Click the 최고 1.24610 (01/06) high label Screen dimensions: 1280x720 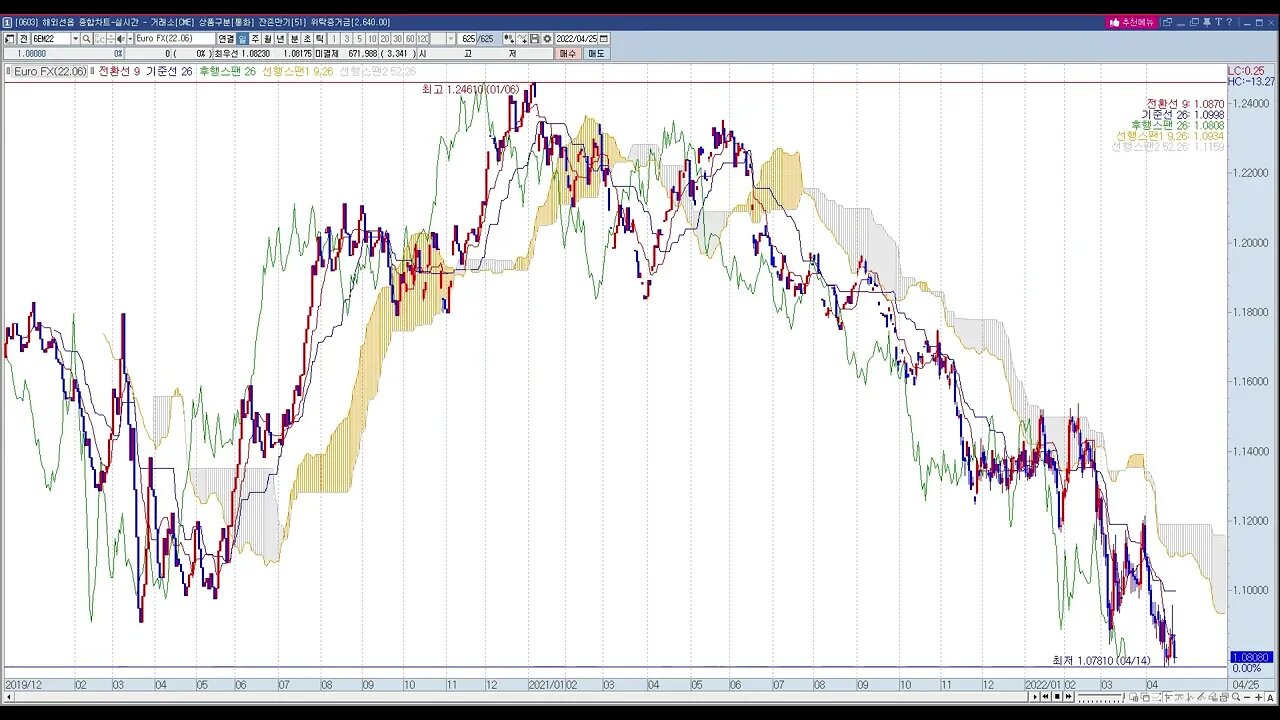[470, 90]
